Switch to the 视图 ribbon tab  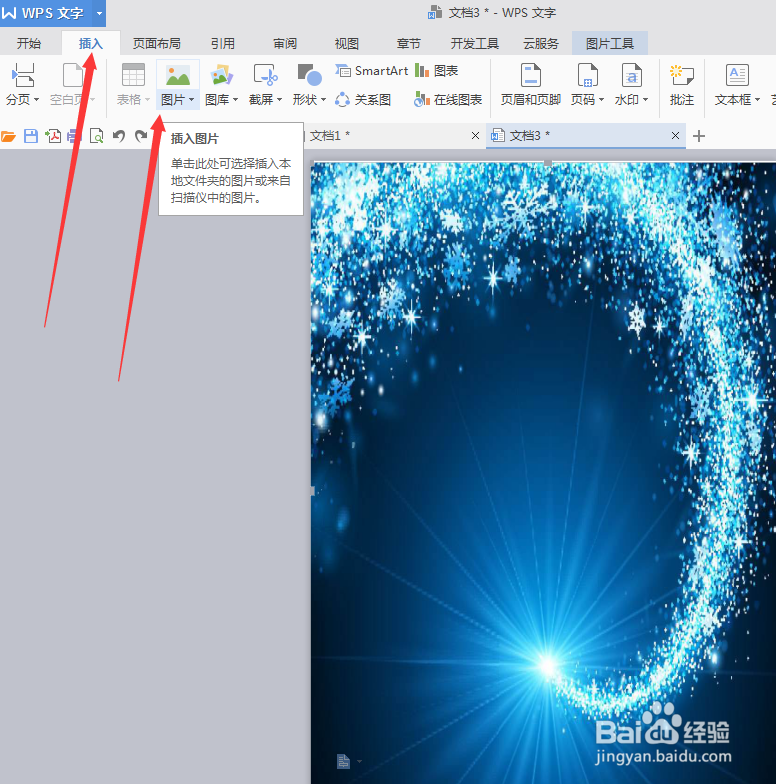click(x=346, y=44)
